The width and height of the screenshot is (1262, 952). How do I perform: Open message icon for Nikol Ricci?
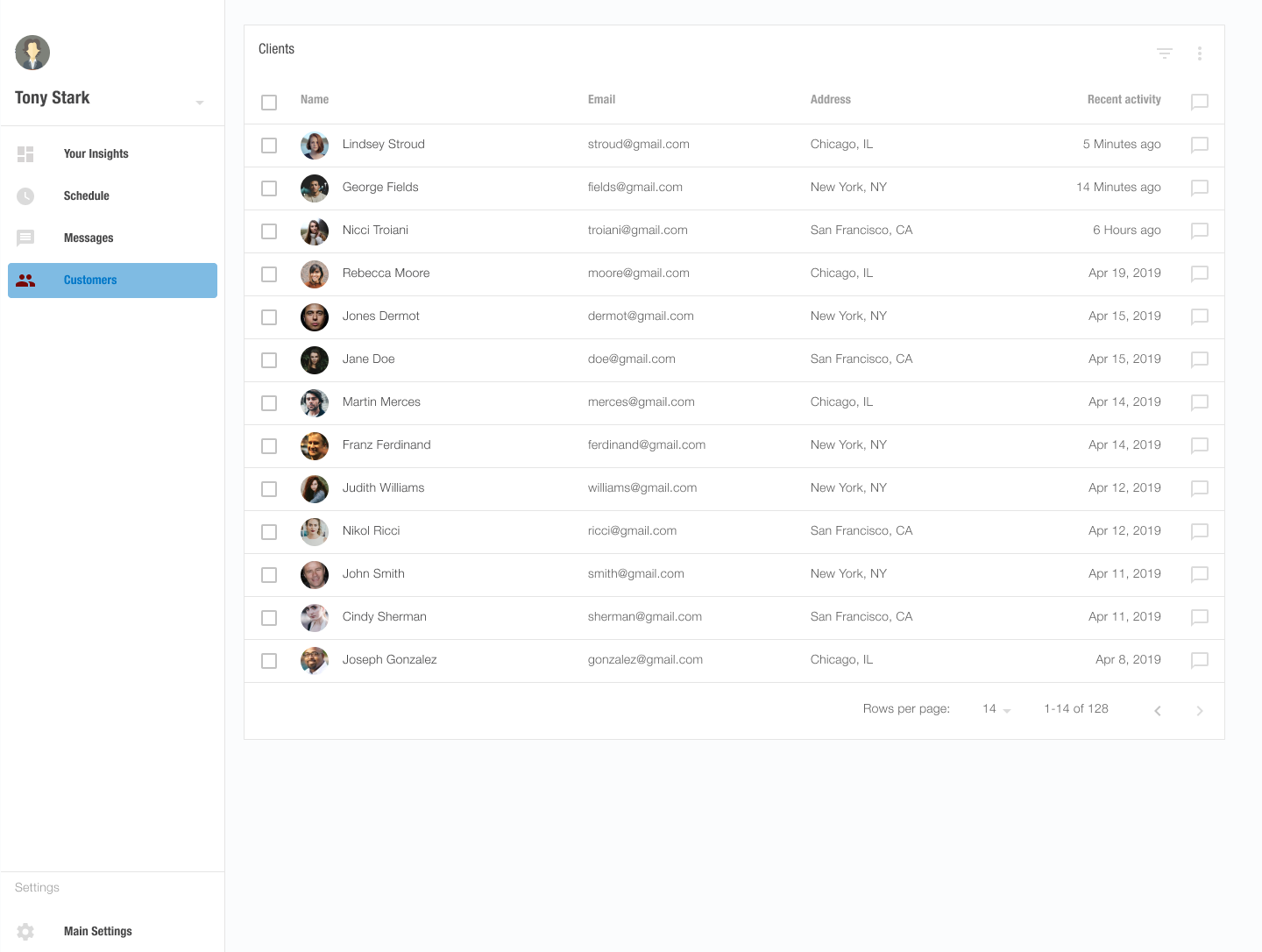coord(1200,531)
